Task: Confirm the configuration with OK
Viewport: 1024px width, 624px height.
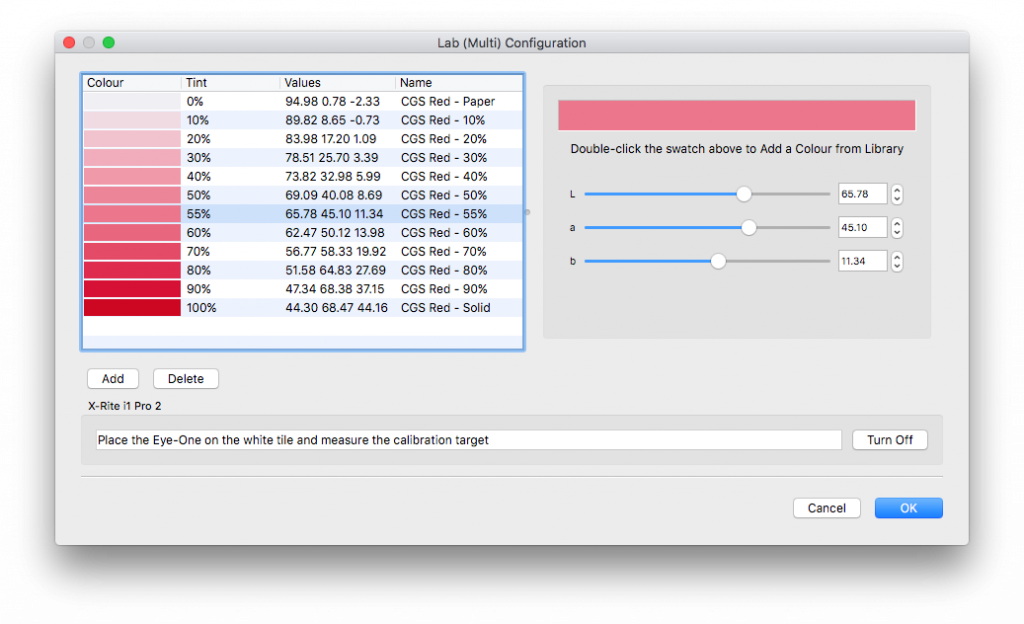Action: pyautogui.click(x=907, y=507)
